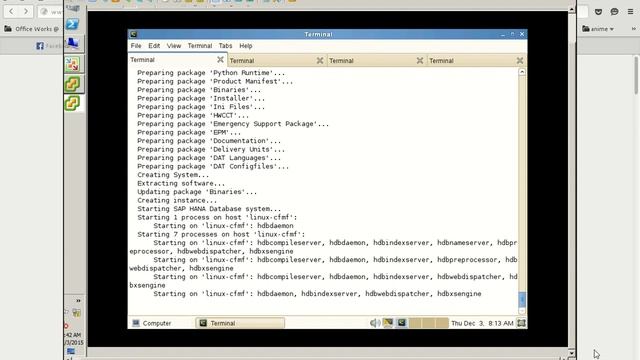Open the volume control in guest panel
The height and width of the screenshot is (360, 640).
(375, 323)
